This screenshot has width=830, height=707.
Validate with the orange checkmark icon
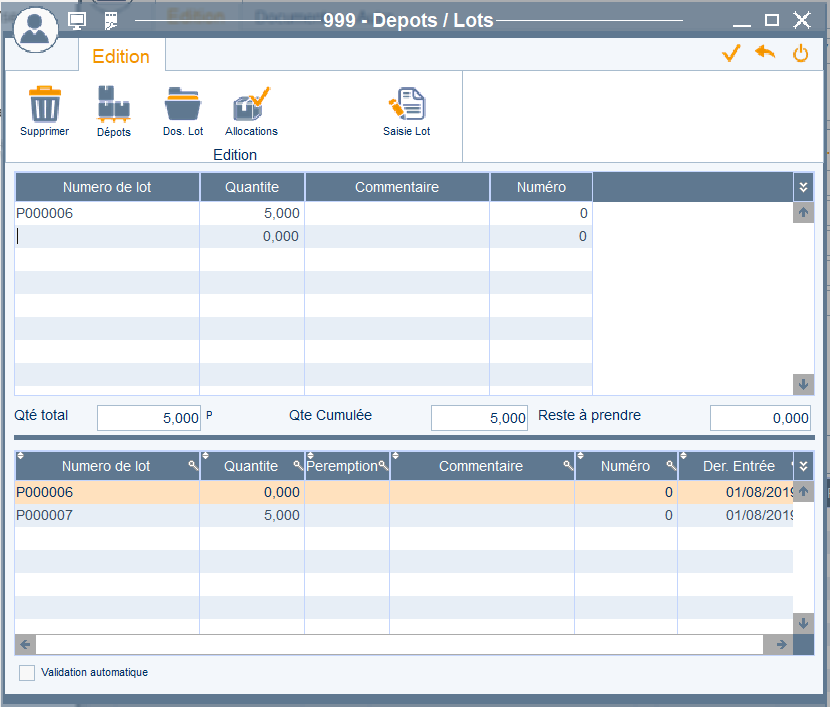click(x=731, y=53)
